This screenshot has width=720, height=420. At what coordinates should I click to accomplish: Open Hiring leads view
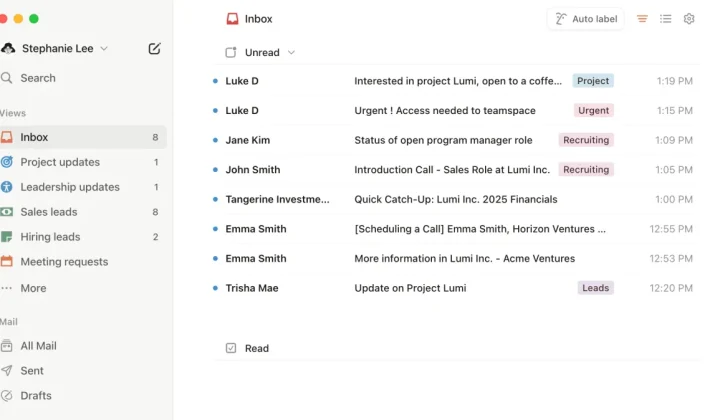83,236
